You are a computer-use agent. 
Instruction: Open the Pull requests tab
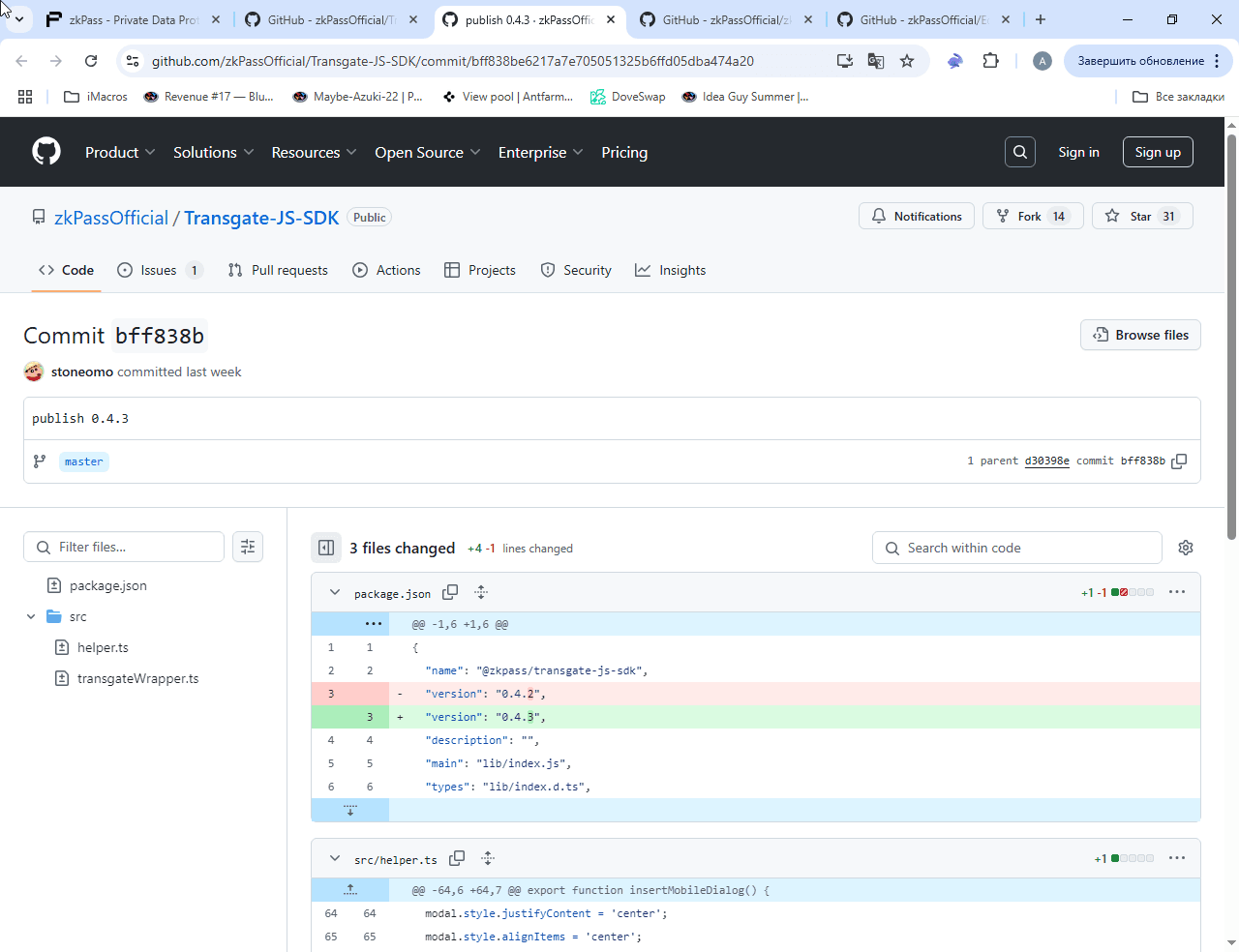[x=278, y=270]
